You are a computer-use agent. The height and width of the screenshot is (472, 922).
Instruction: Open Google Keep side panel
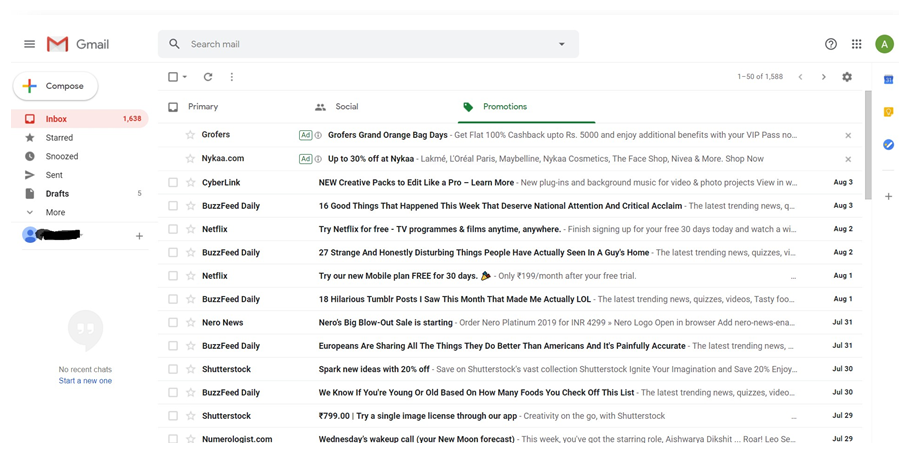(x=888, y=112)
